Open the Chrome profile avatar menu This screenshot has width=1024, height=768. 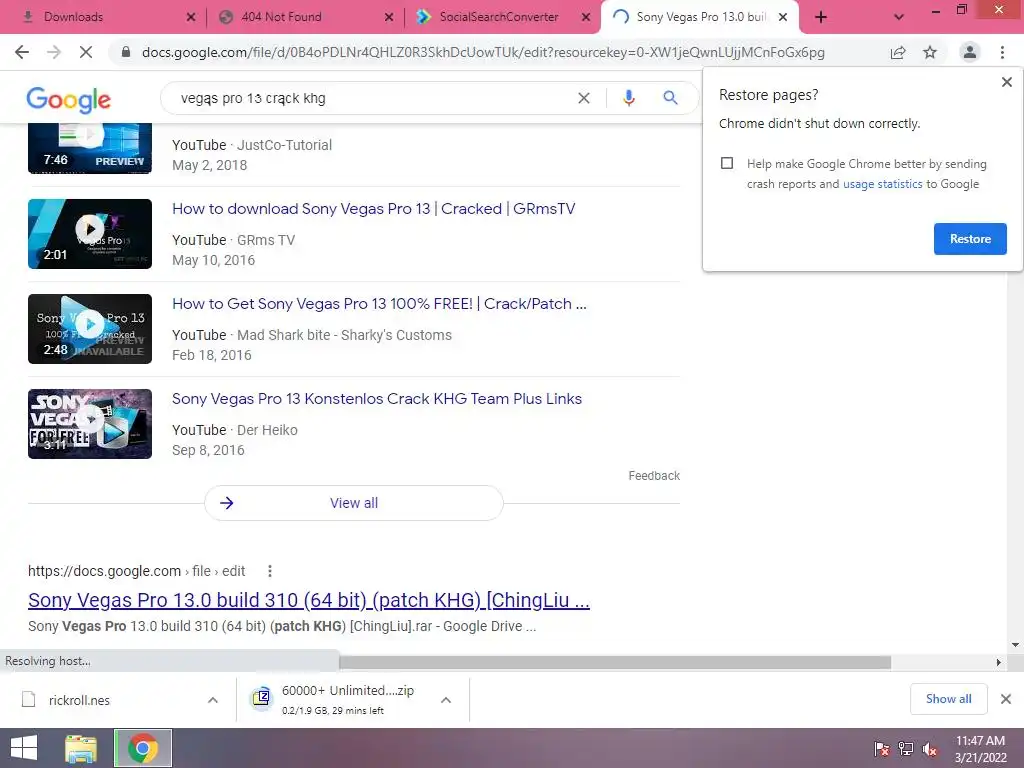tap(970, 52)
